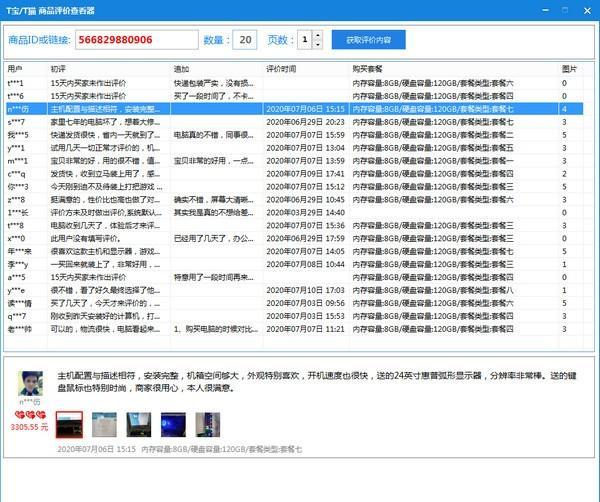Screen dimensions: 600x502
Task: Click review time 2020年03月29日 14:40
Action: pos(305,213)
